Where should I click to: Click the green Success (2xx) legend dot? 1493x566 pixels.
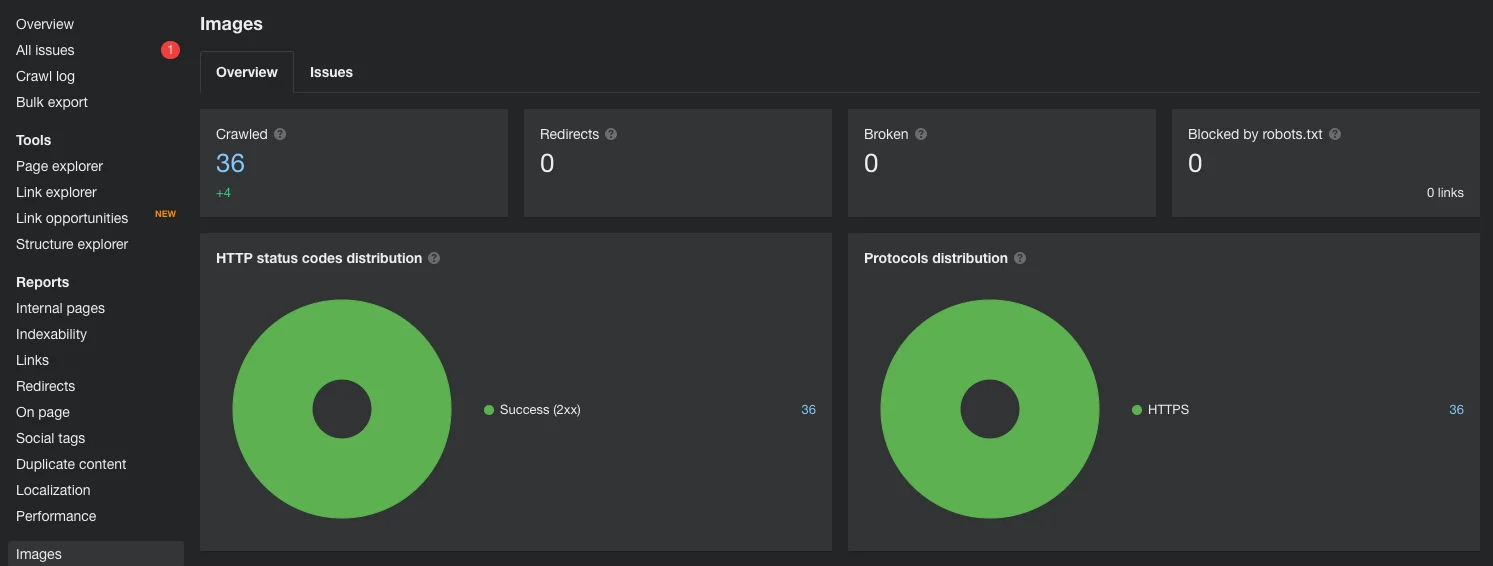[489, 410]
